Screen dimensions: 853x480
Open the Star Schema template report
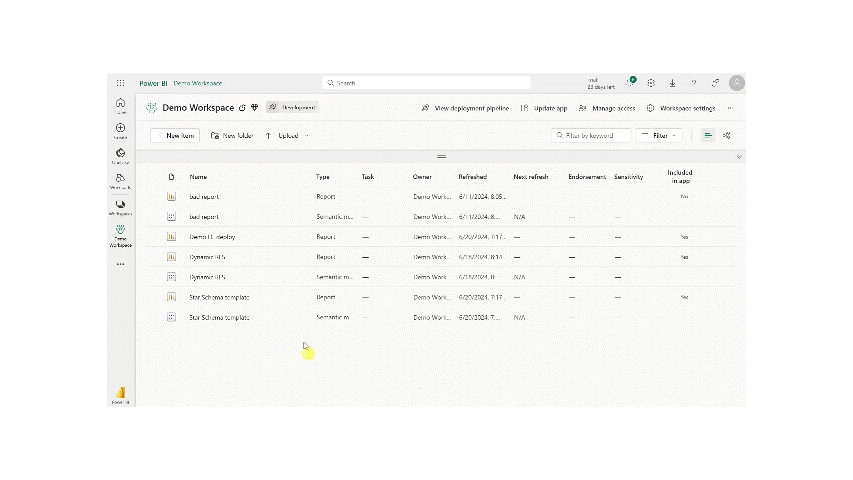219,297
